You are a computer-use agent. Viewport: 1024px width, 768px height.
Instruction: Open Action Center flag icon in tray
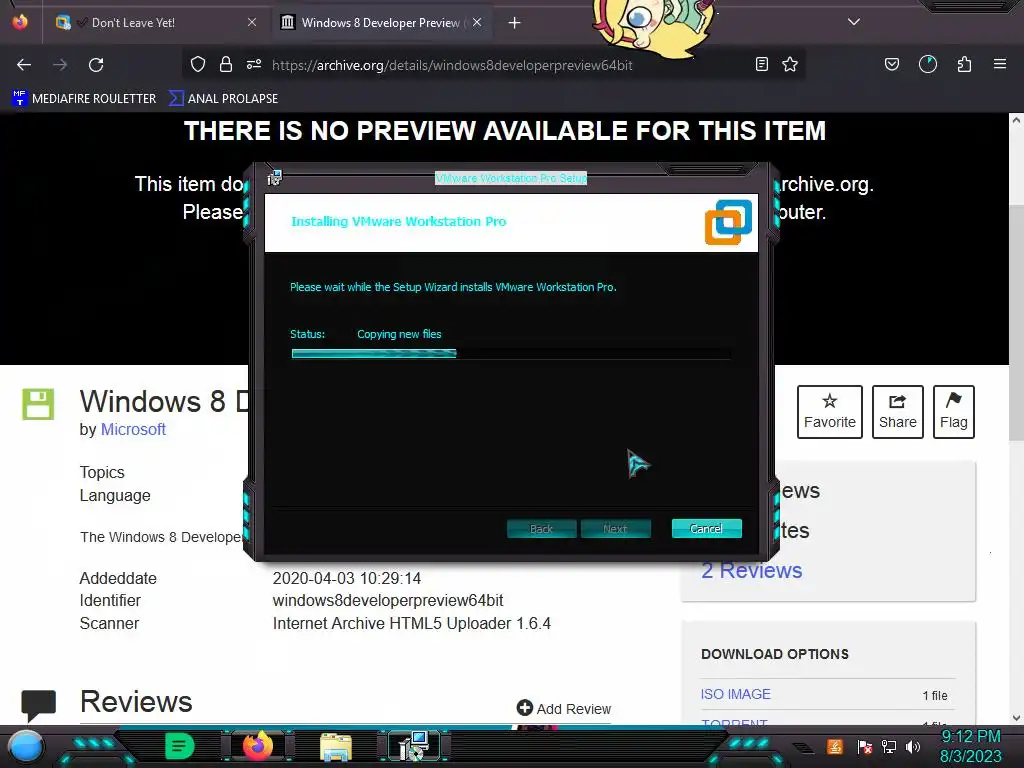tap(865, 746)
